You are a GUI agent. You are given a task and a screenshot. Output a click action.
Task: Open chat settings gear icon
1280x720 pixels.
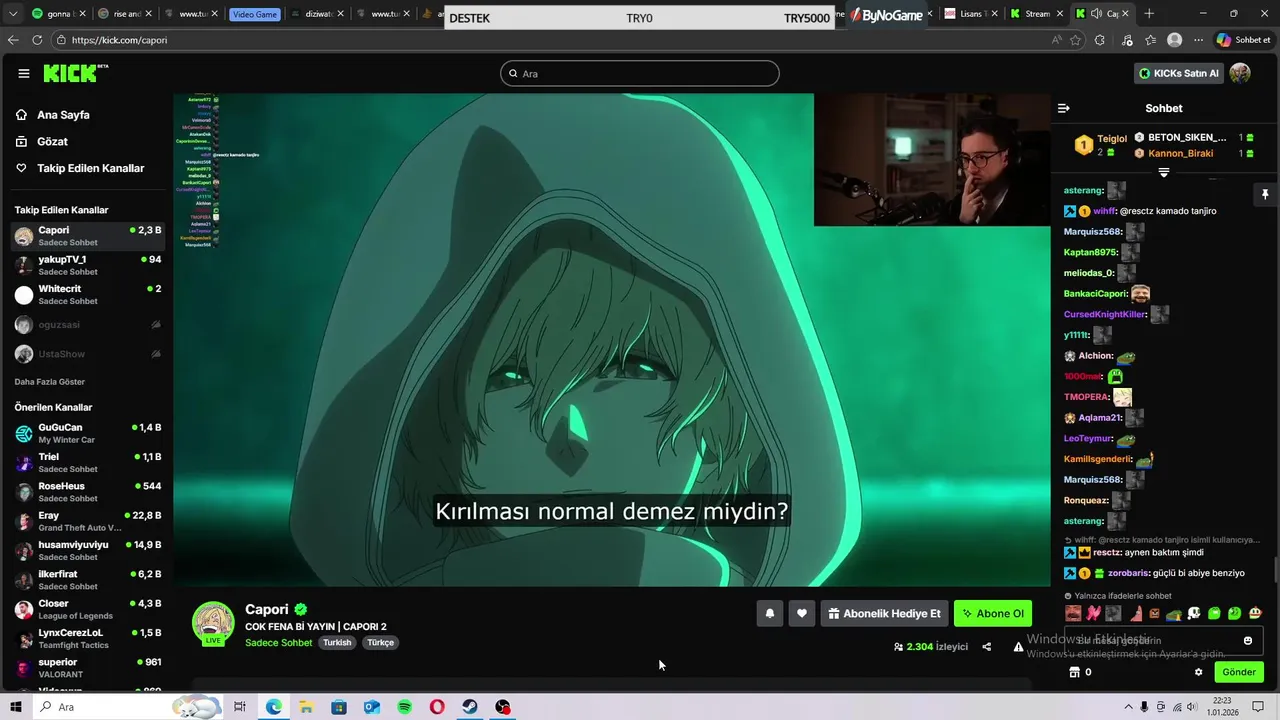[1198, 672]
